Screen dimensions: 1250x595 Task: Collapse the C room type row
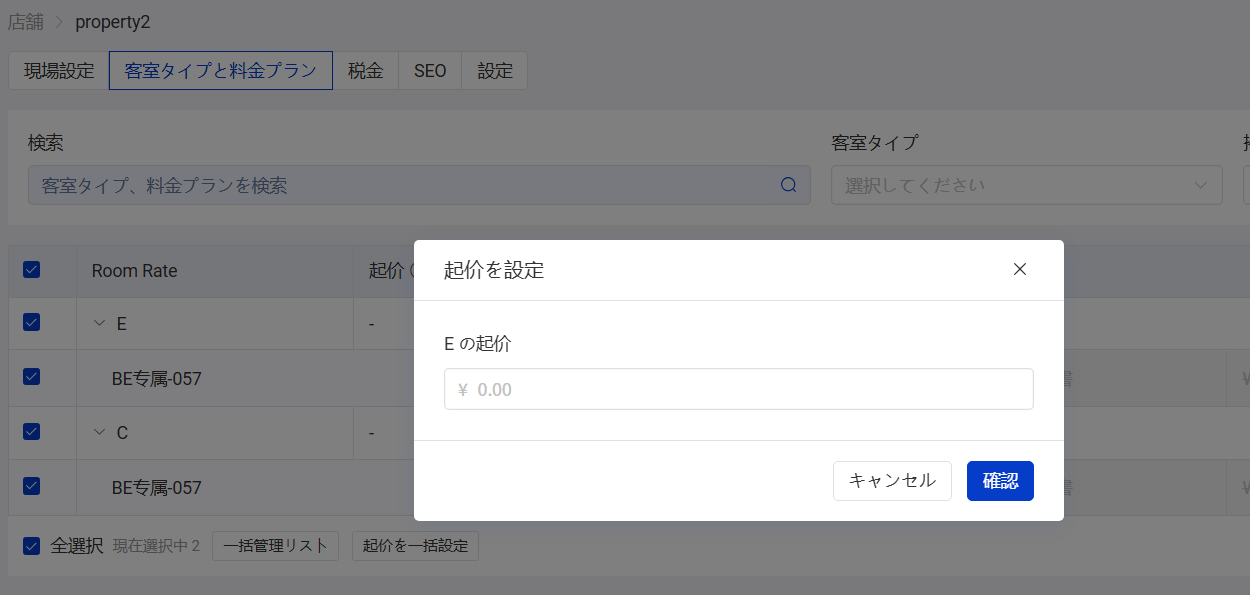[x=99, y=432]
